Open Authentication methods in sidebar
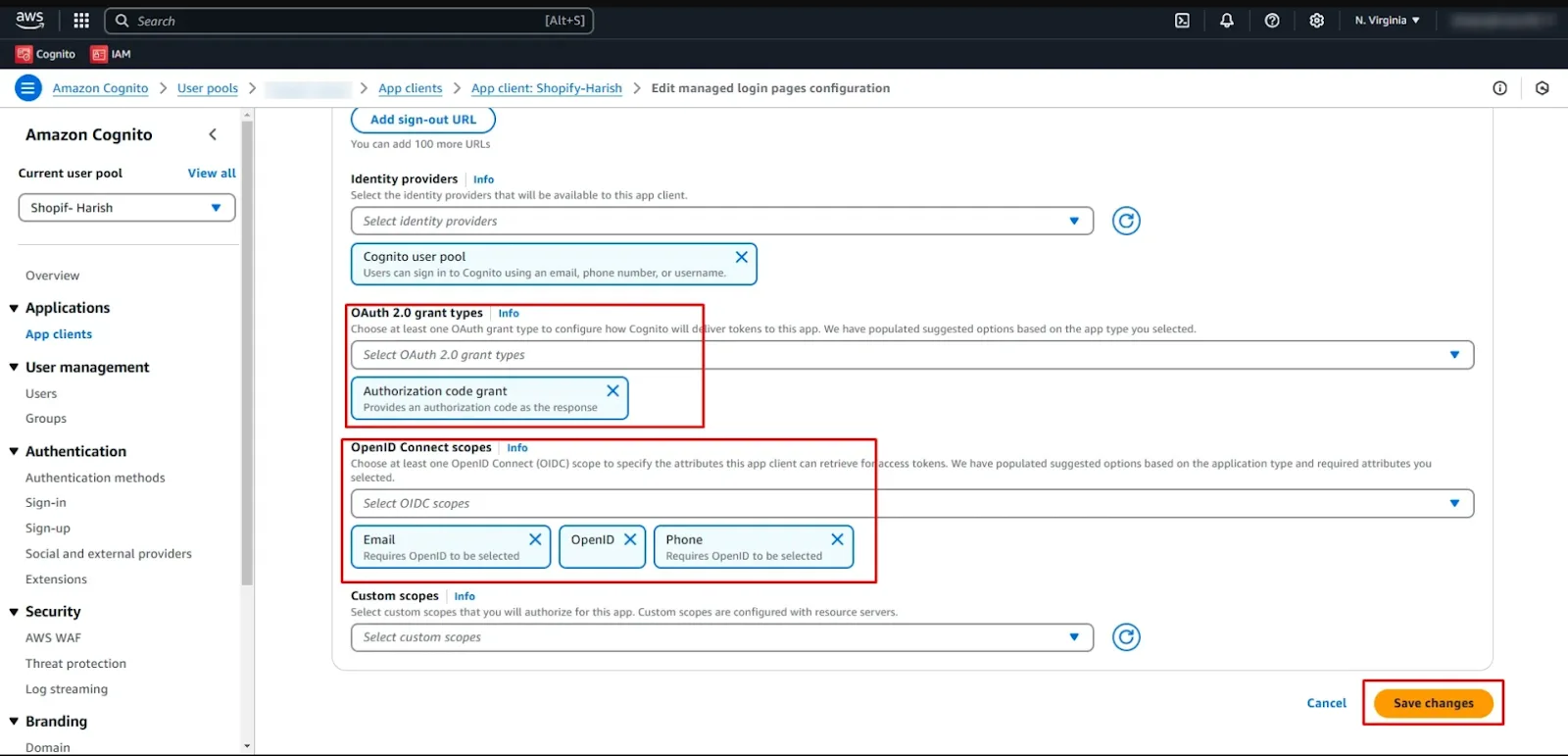The height and width of the screenshot is (756, 1568). tap(95, 478)
